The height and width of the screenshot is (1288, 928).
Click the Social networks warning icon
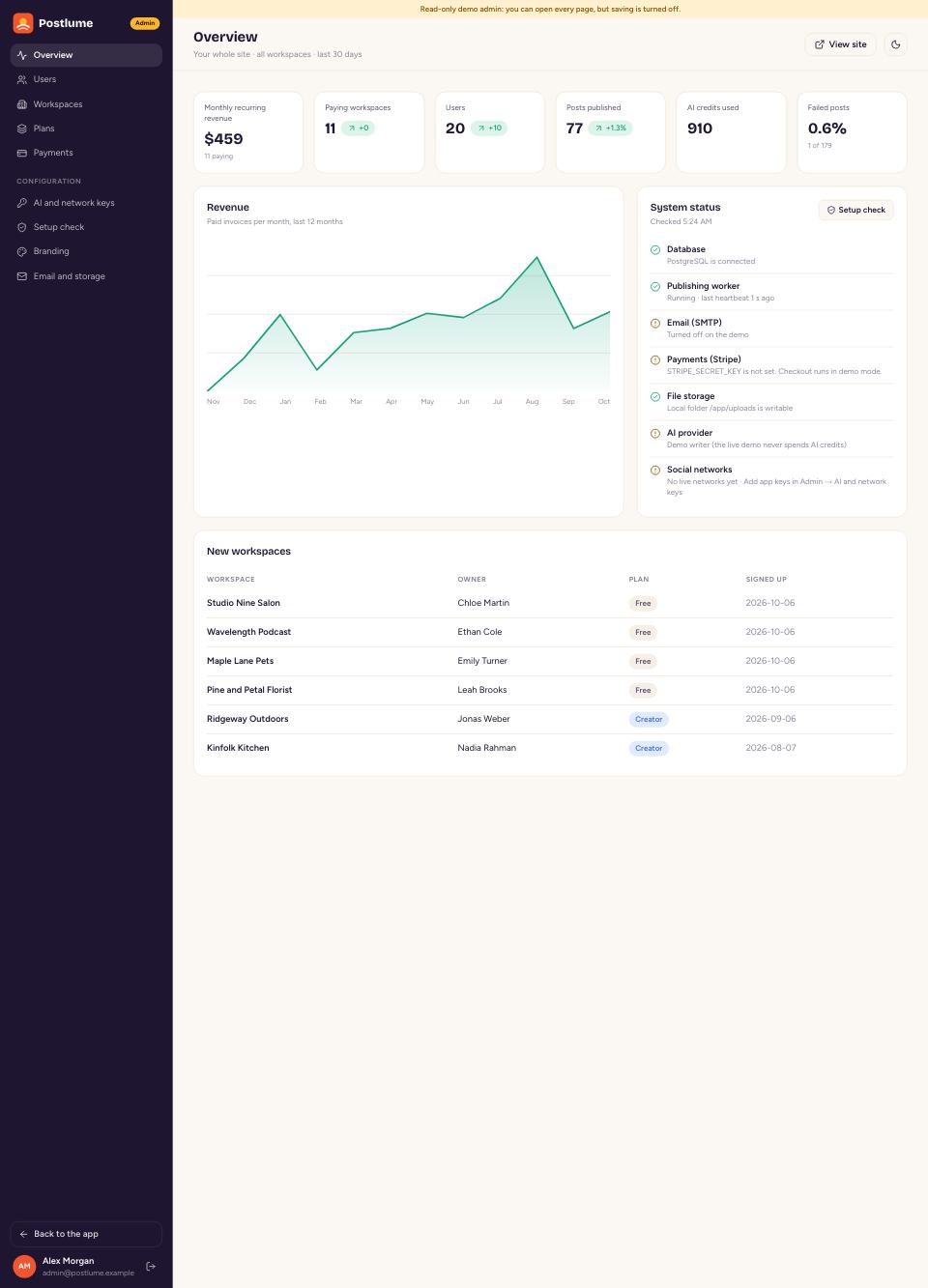pyautogui.click(x=655, y=470)
